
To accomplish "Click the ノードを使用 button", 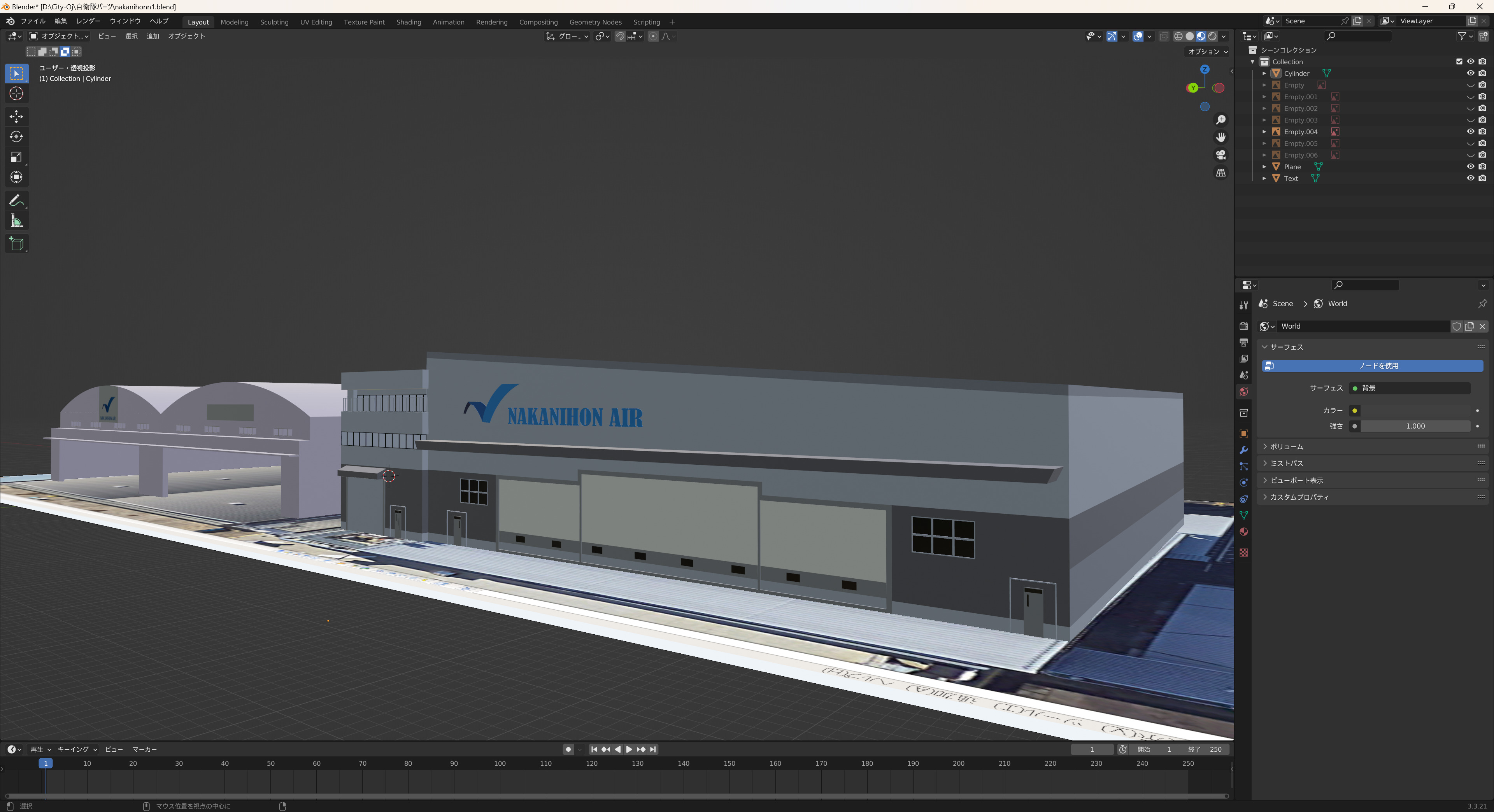I will (x=1372, y=366).
